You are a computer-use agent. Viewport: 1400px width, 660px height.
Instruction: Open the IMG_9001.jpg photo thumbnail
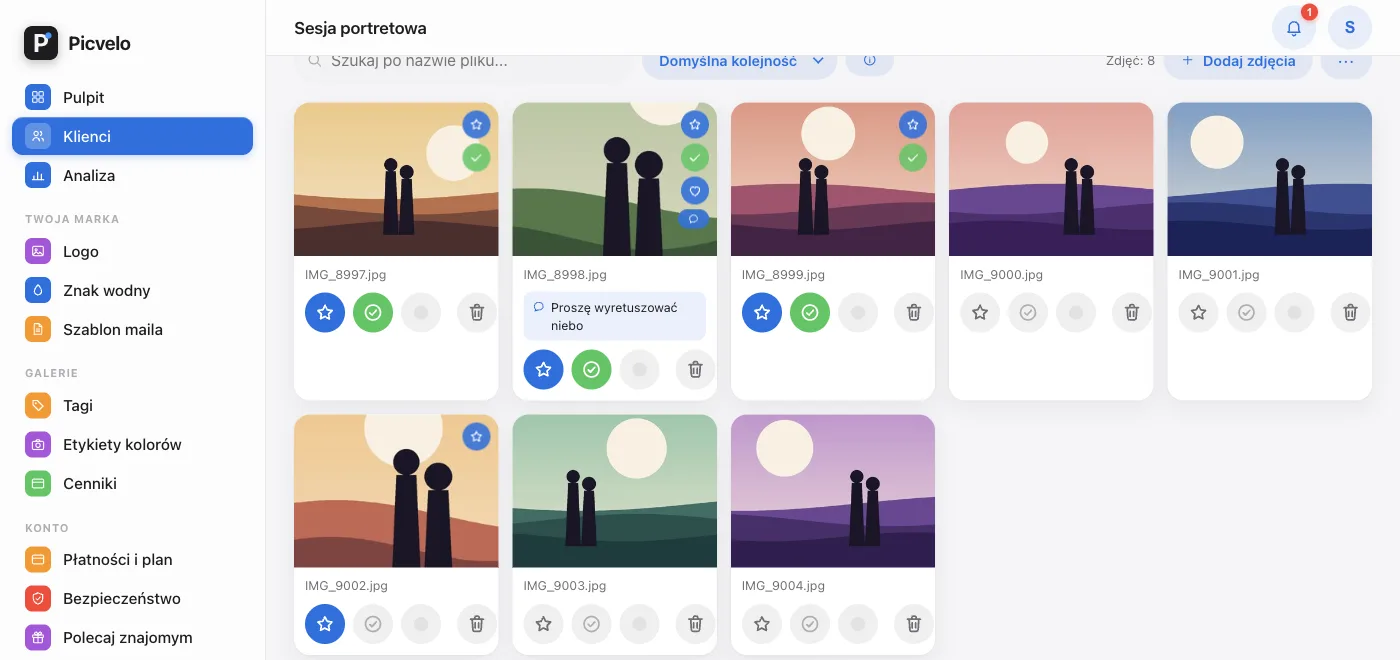(1269, 179)
